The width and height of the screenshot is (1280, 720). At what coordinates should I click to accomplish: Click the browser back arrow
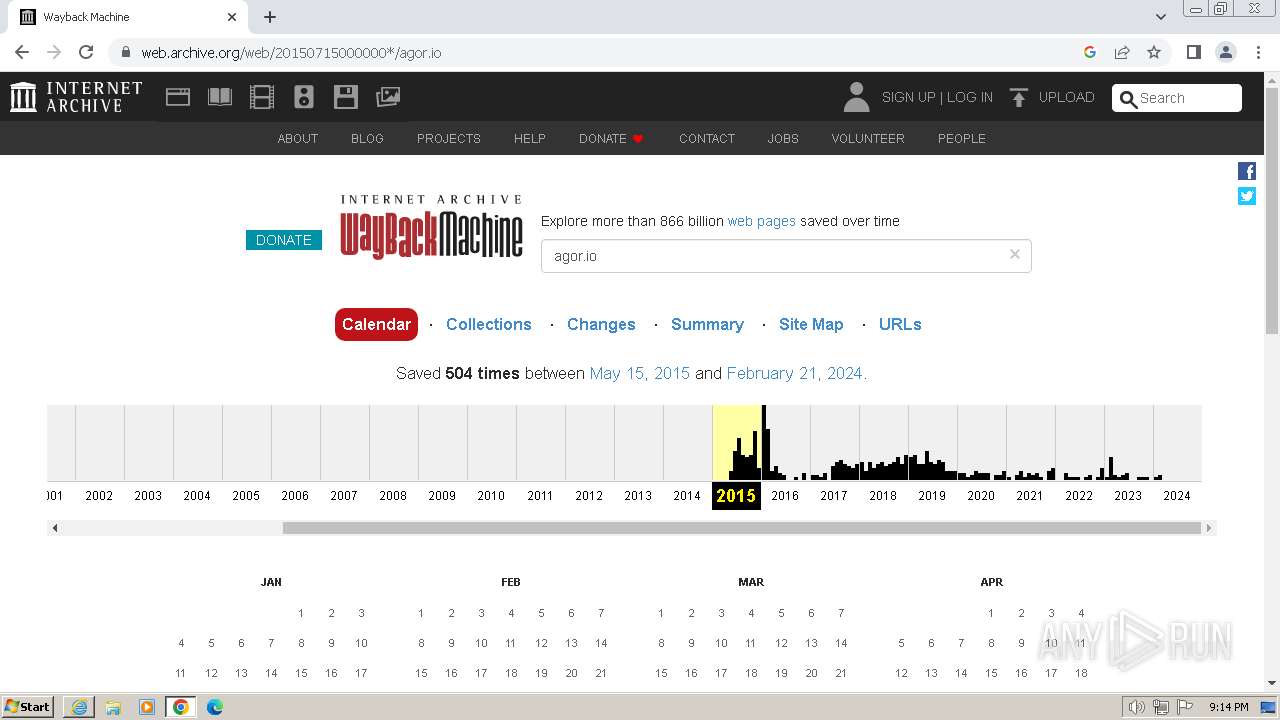[x=22, y=52]
